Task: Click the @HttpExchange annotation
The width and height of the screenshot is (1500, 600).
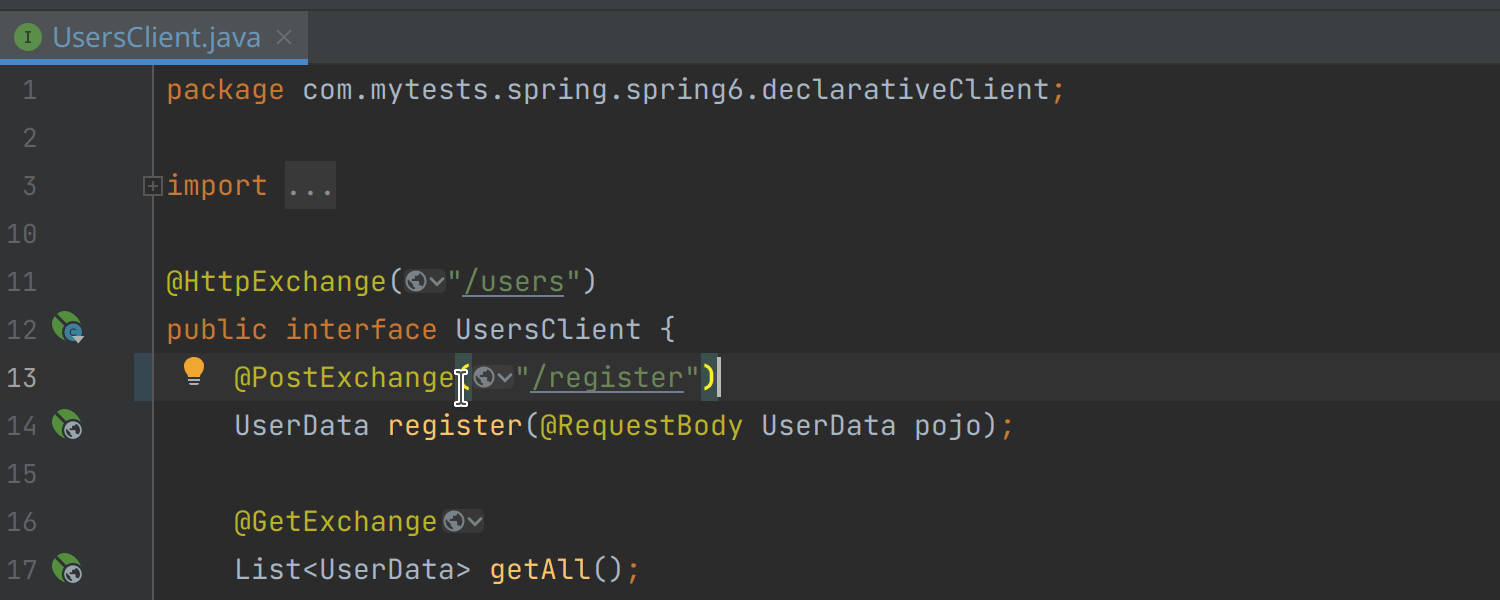Action: (276, 282)
